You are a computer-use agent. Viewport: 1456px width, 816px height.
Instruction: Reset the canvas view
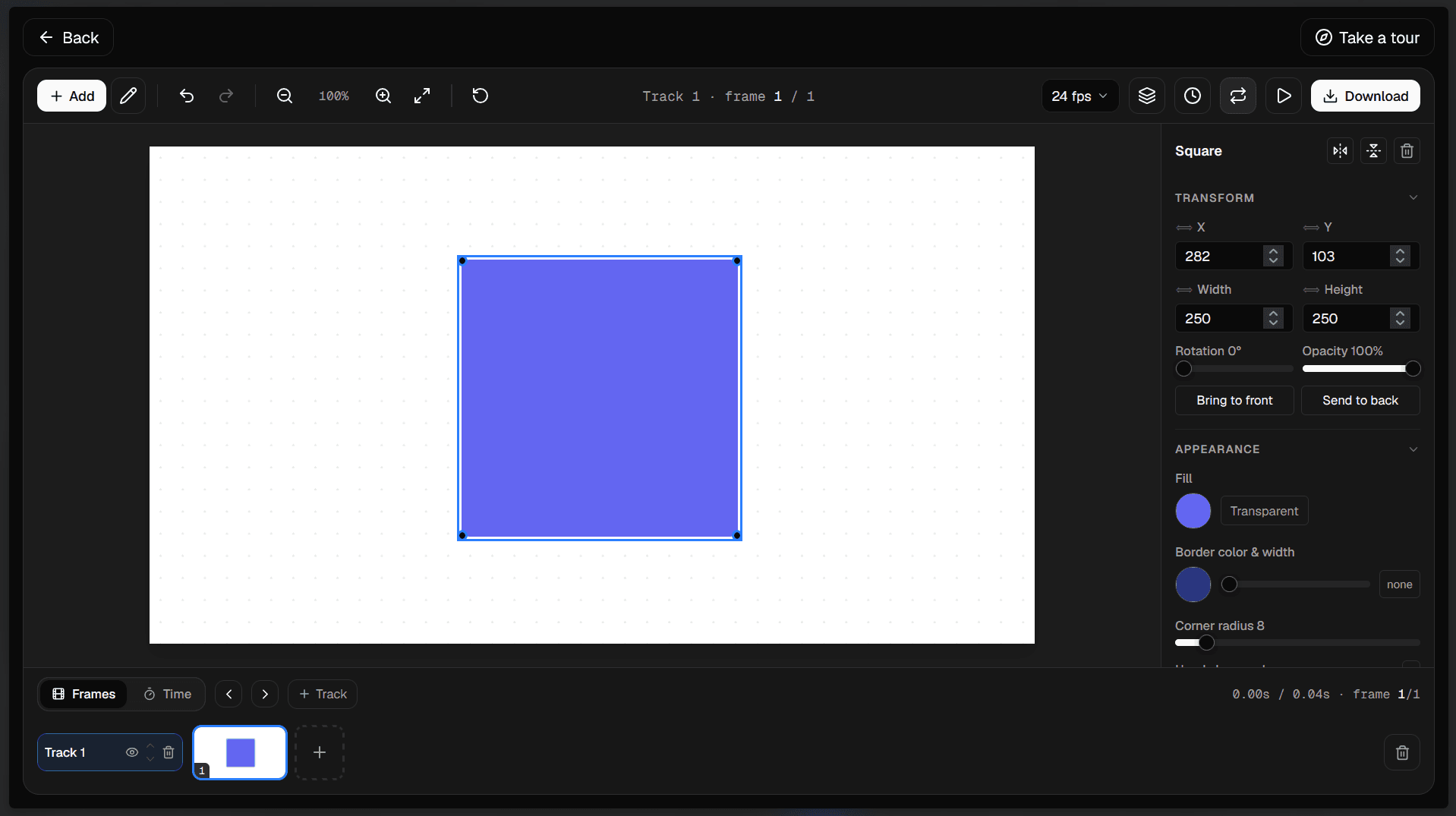click(x=481, y=96)
